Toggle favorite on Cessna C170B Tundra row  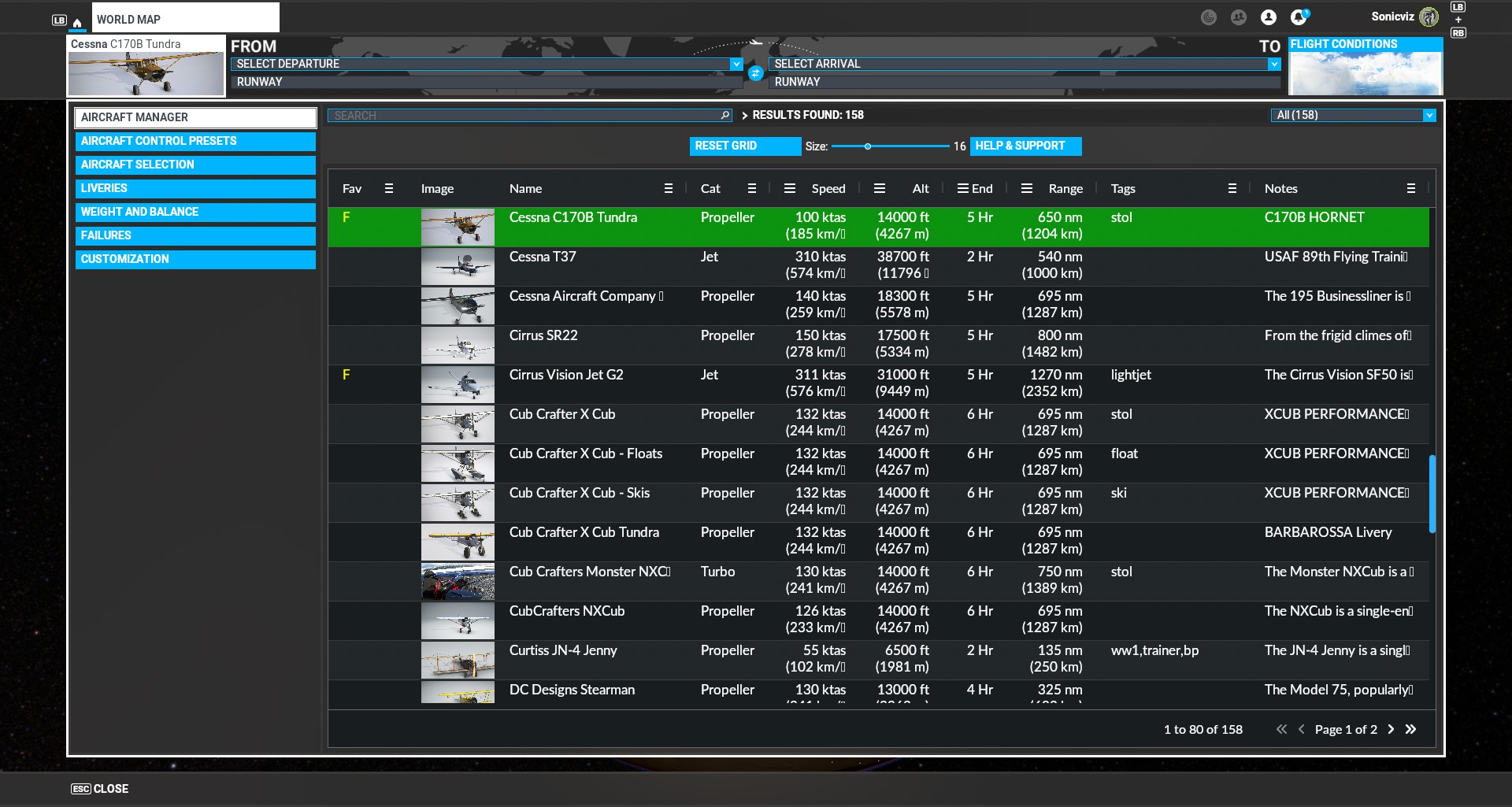[346, 217]
